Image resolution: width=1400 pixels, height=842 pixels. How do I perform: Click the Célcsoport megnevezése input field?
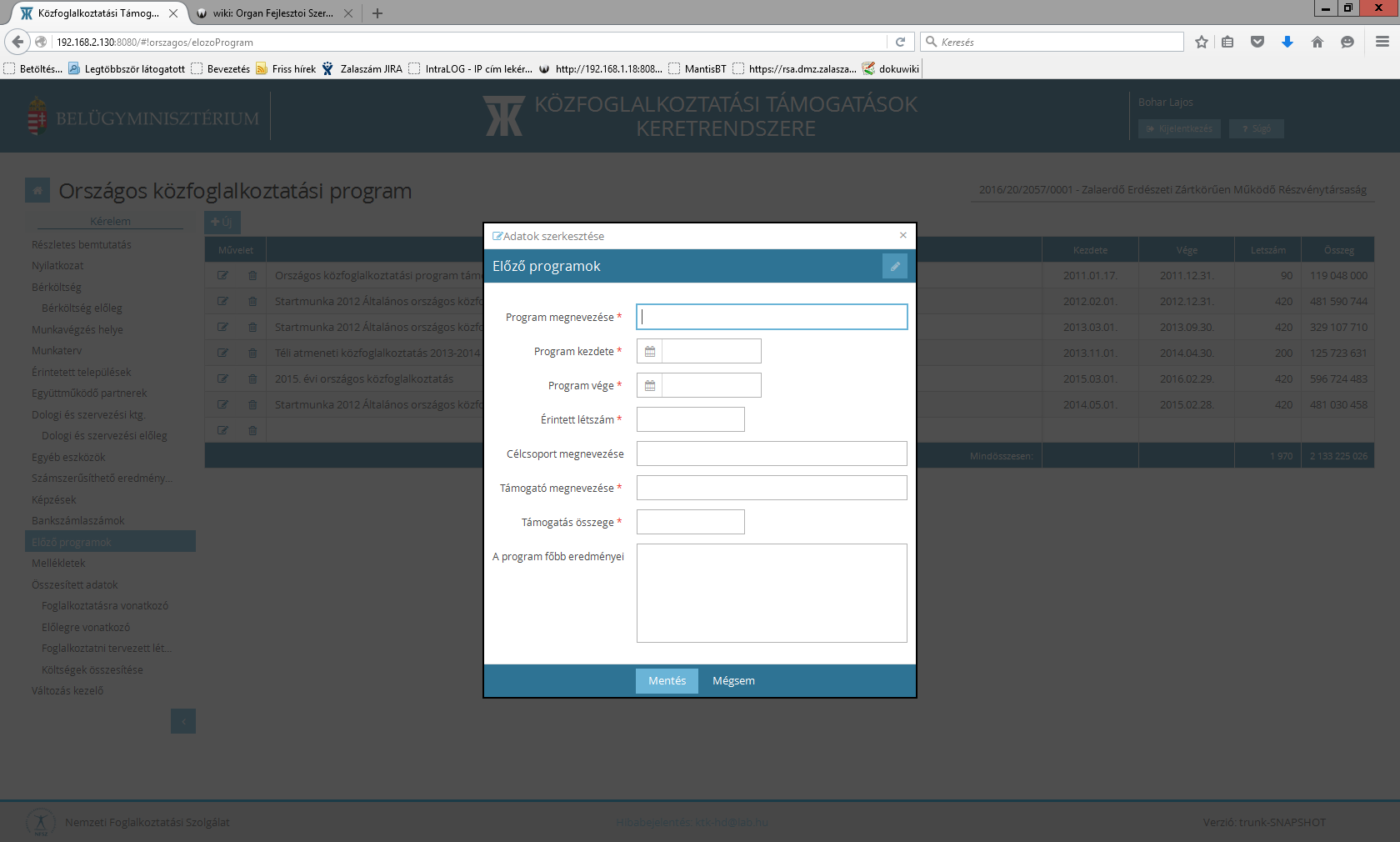772,454
